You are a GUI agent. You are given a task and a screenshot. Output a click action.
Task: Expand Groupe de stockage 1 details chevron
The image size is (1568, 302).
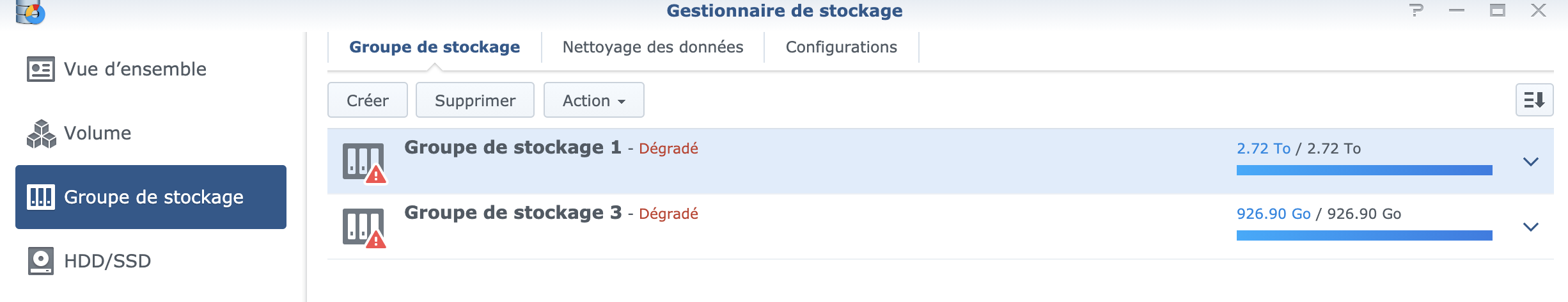click(x=1530, y=161)
